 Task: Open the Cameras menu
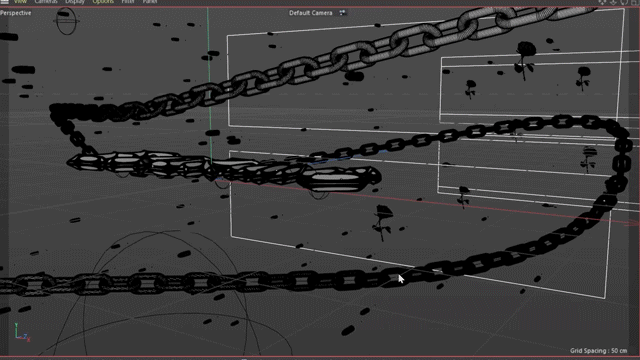click(46, 2)
